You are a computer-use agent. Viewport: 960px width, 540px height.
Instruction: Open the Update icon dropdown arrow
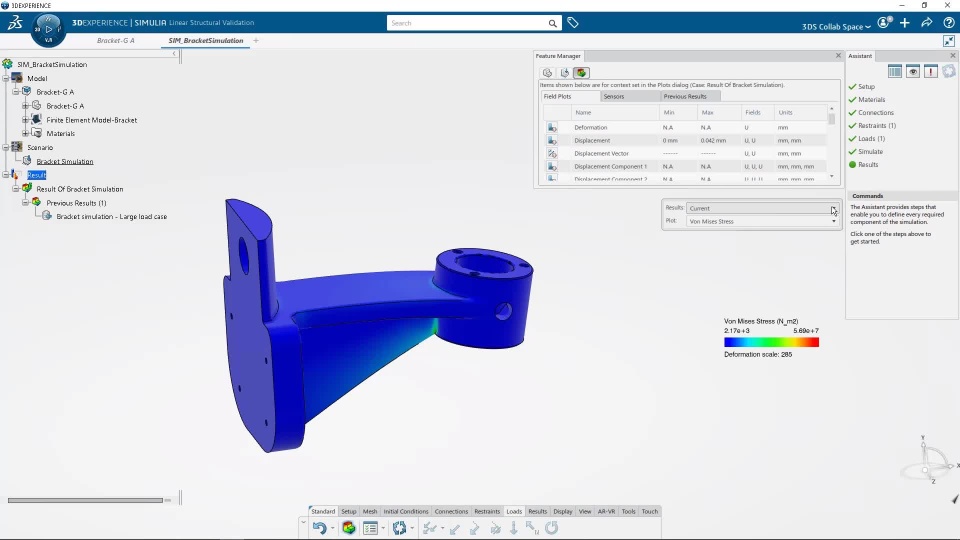(x=412, y=528)
